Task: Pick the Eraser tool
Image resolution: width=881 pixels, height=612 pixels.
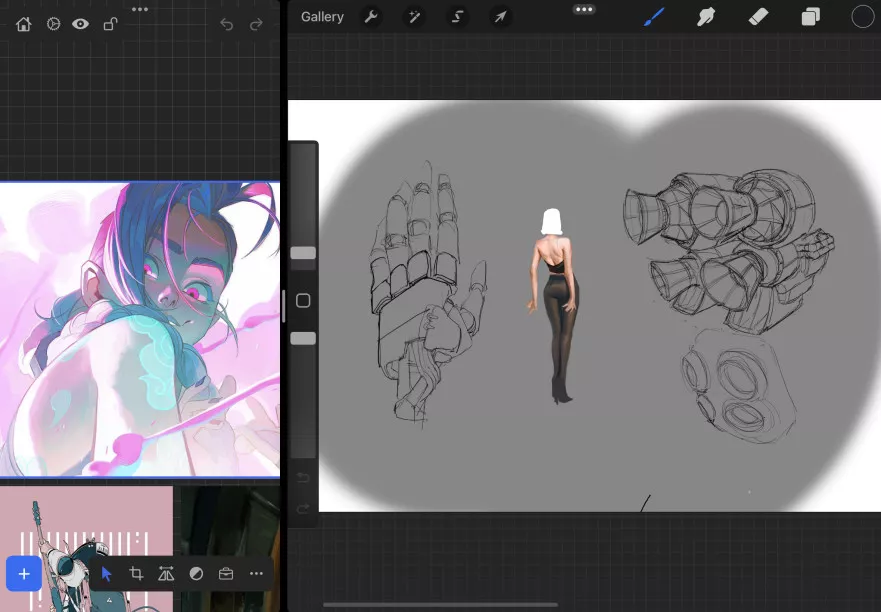Action: [x=758, y=17]
